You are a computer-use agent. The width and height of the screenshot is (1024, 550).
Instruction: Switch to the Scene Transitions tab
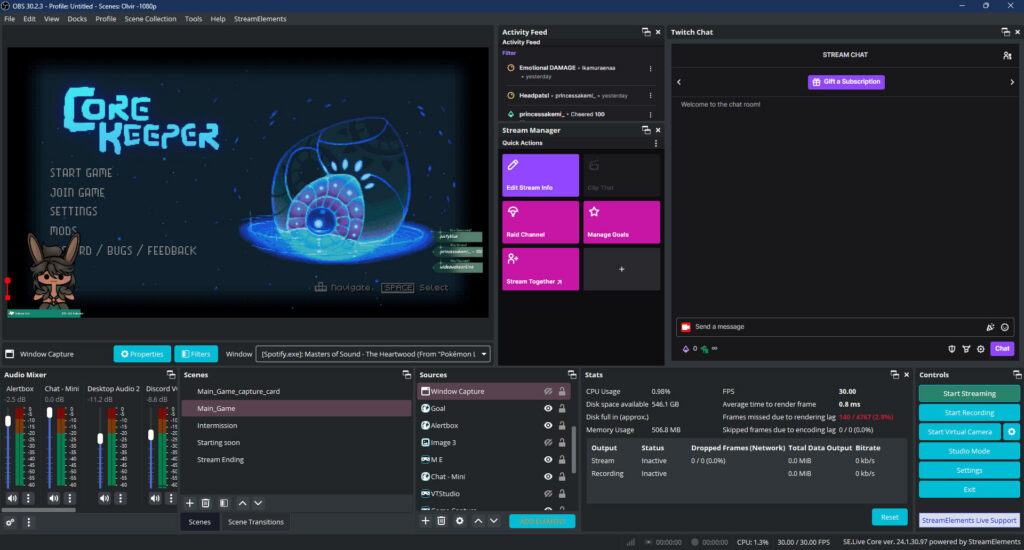click(255, 522)
